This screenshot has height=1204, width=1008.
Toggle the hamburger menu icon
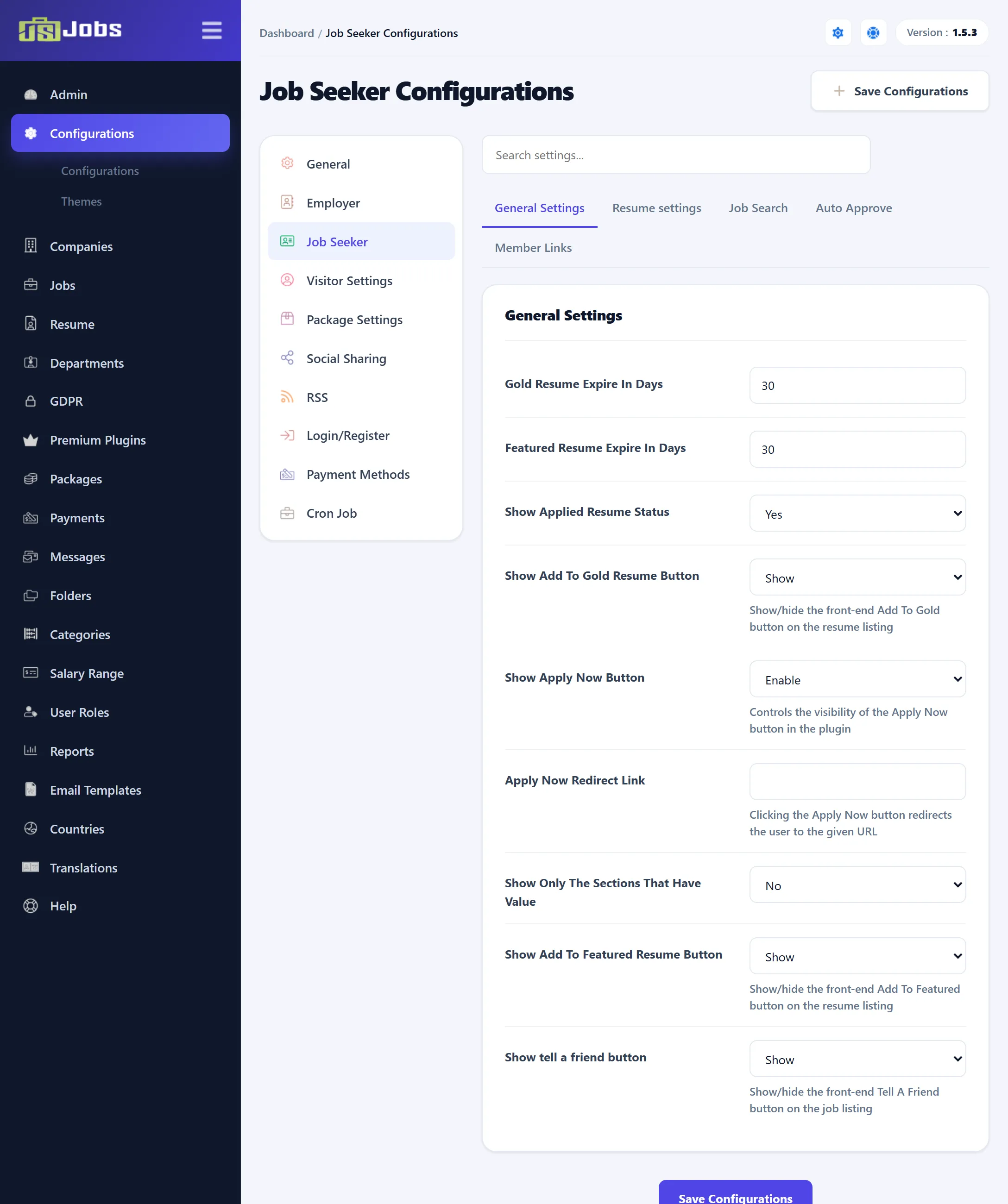212,31
